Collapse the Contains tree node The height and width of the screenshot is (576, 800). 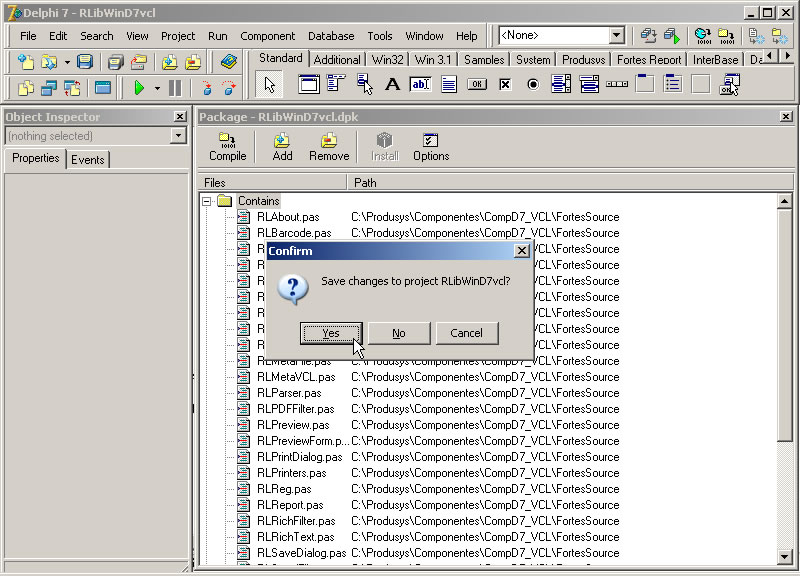coord(207,201)
